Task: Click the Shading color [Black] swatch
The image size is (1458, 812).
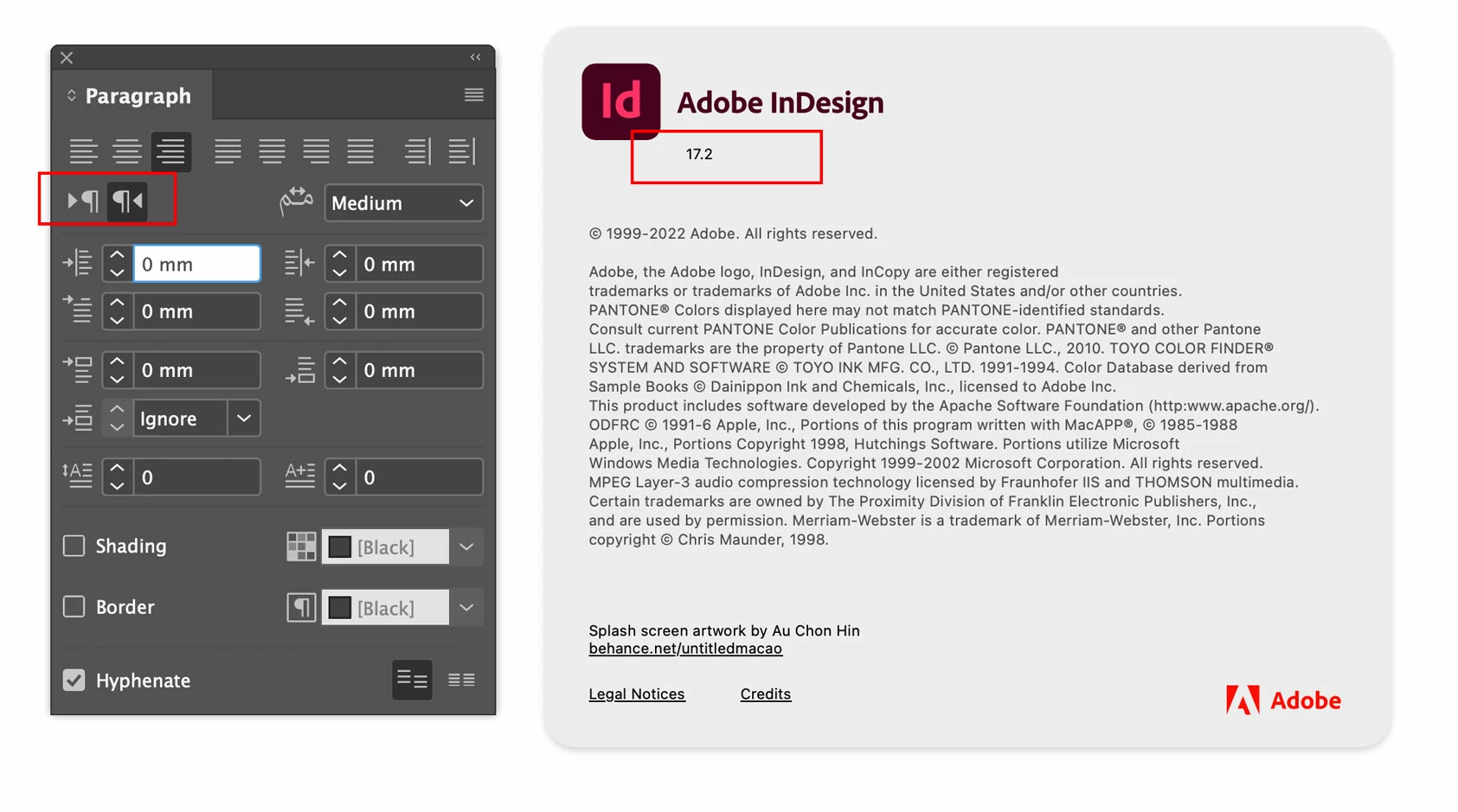Action: coord(385,547)
